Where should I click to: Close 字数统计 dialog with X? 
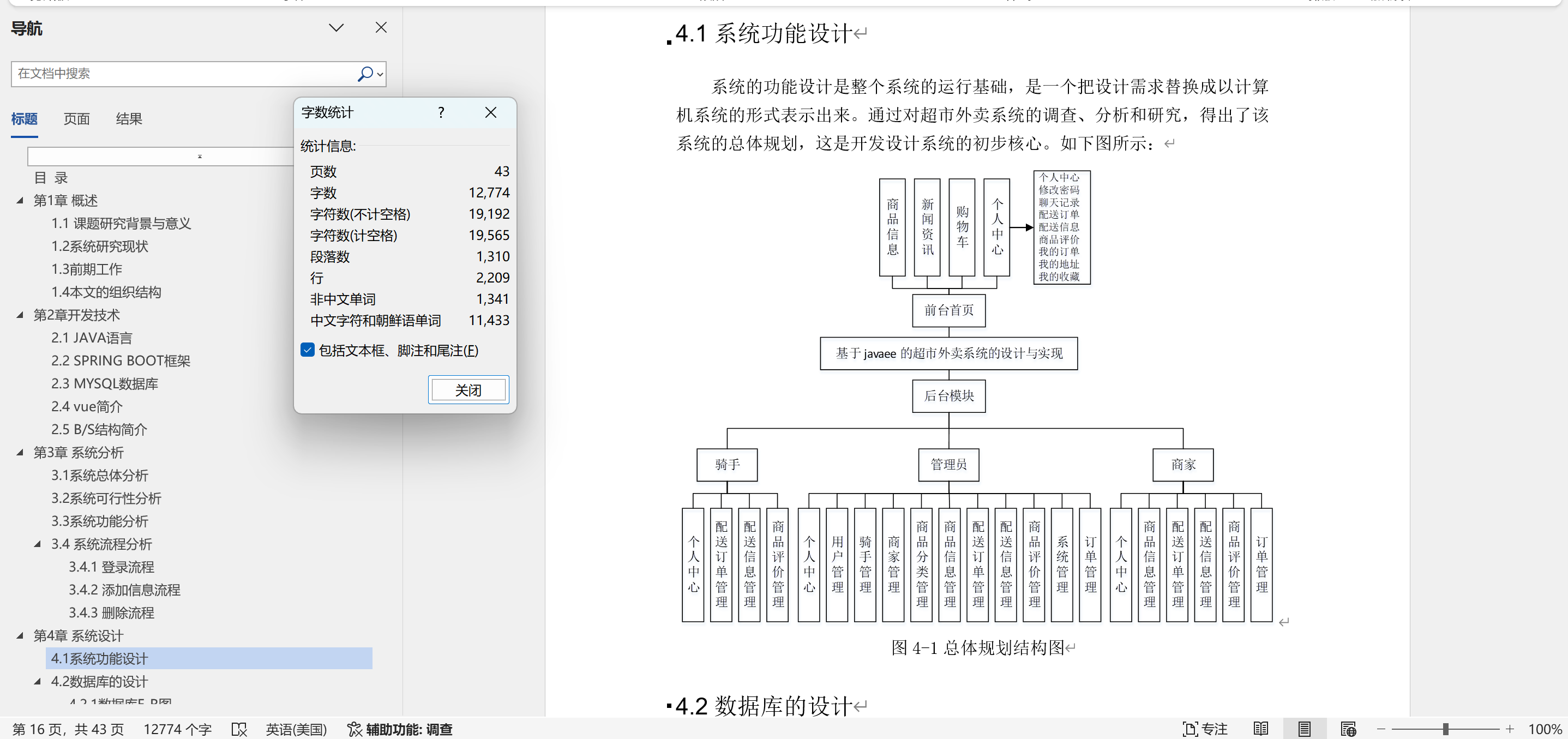point(491,112)
